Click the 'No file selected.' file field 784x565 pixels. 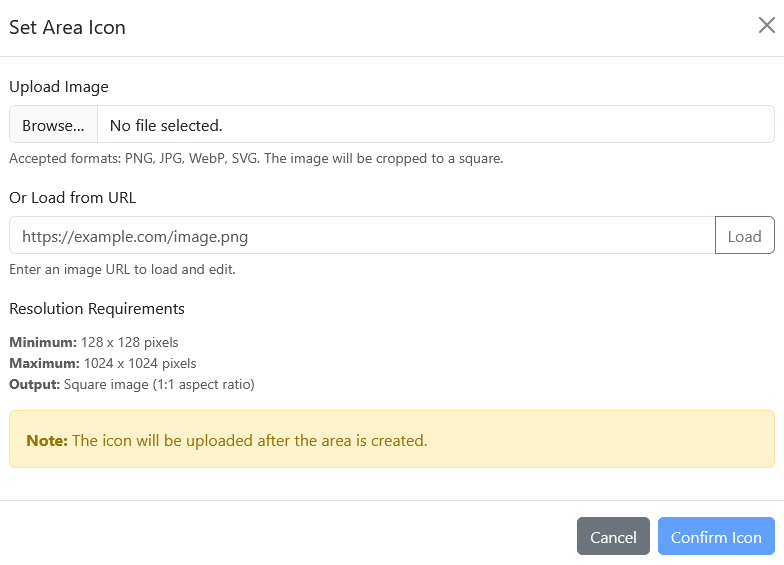(435, 125)
